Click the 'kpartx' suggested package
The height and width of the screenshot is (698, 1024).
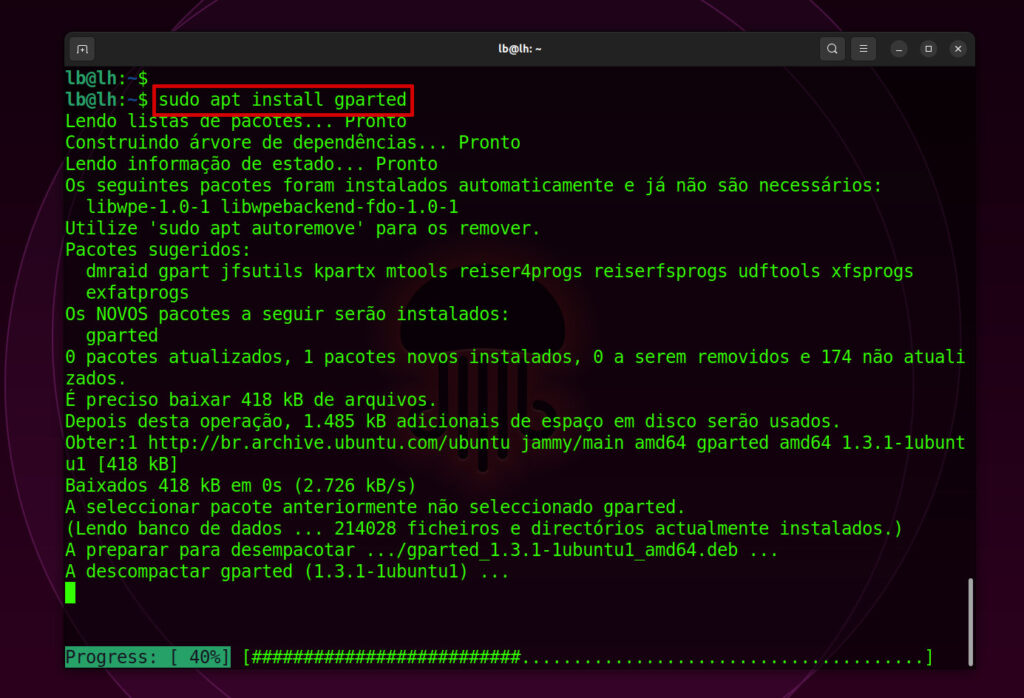click(345, 272)
